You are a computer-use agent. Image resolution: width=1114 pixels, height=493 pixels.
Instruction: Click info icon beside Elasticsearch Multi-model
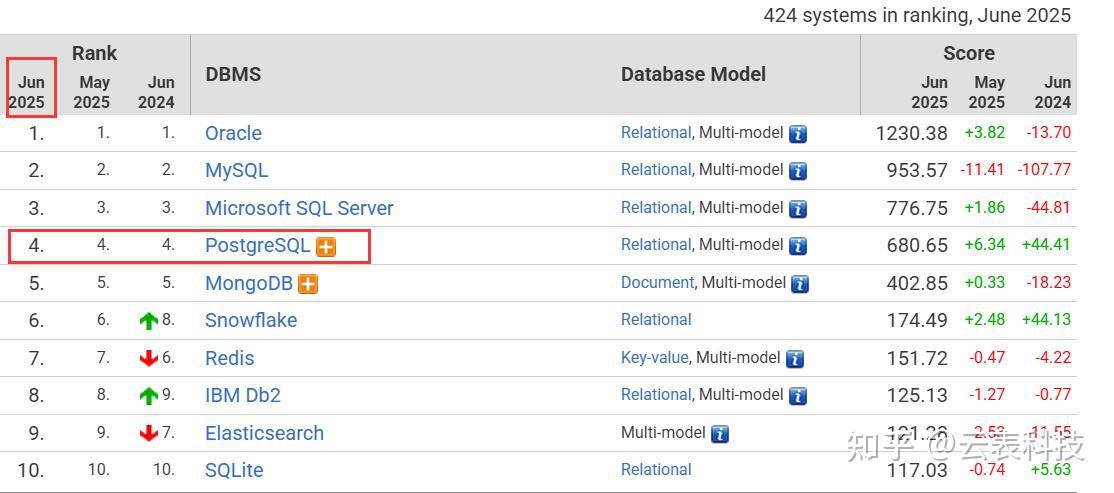pos(719,434)
